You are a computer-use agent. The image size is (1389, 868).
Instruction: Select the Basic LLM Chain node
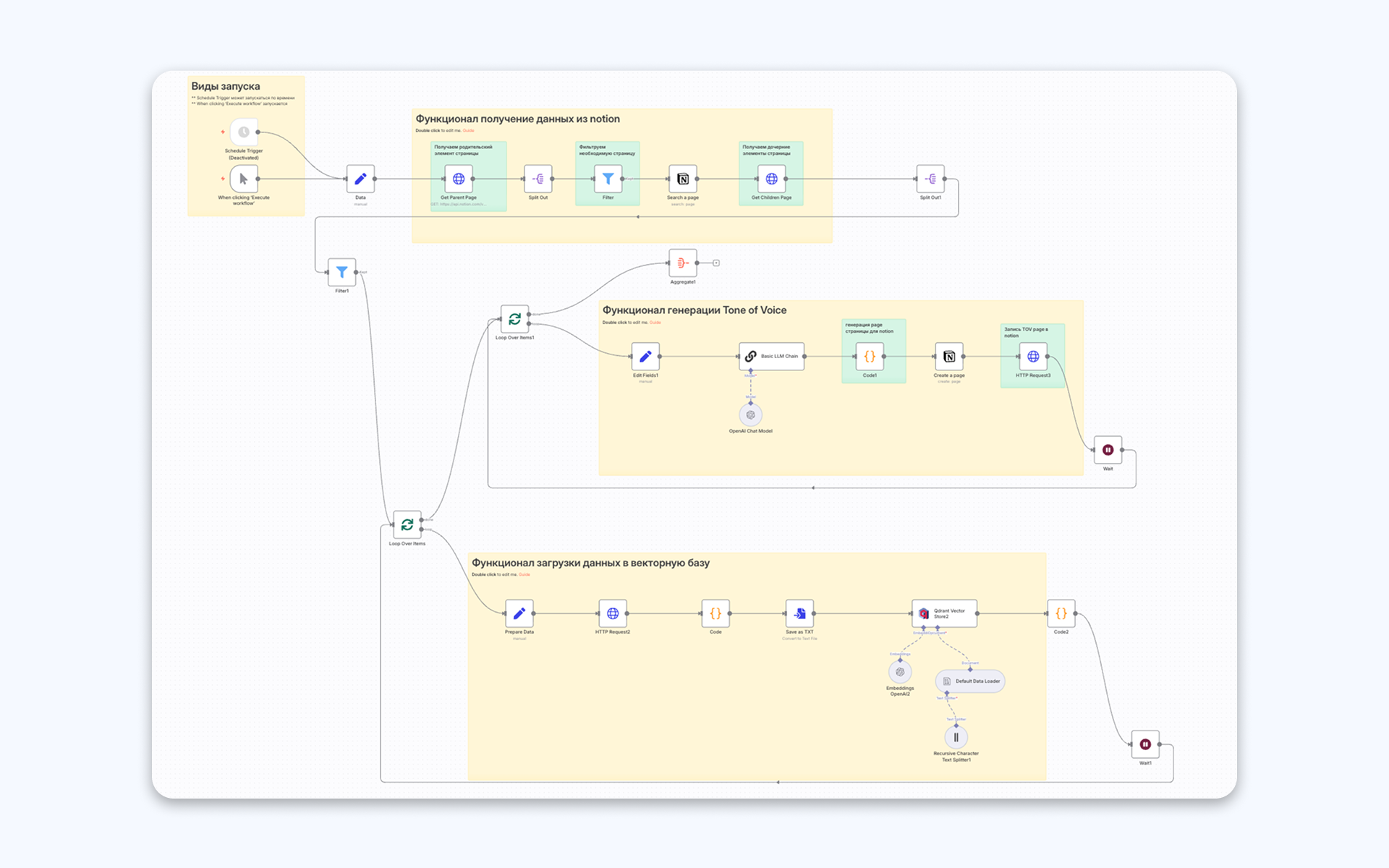[x=771, y=356]
